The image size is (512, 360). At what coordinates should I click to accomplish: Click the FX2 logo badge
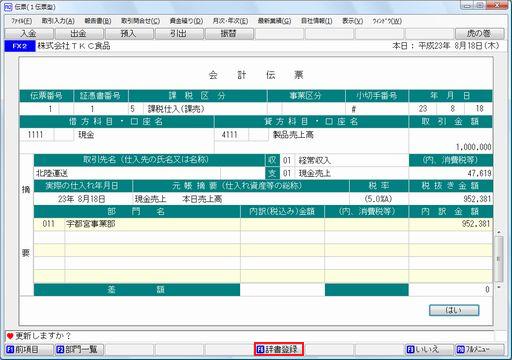coord(20,46)
